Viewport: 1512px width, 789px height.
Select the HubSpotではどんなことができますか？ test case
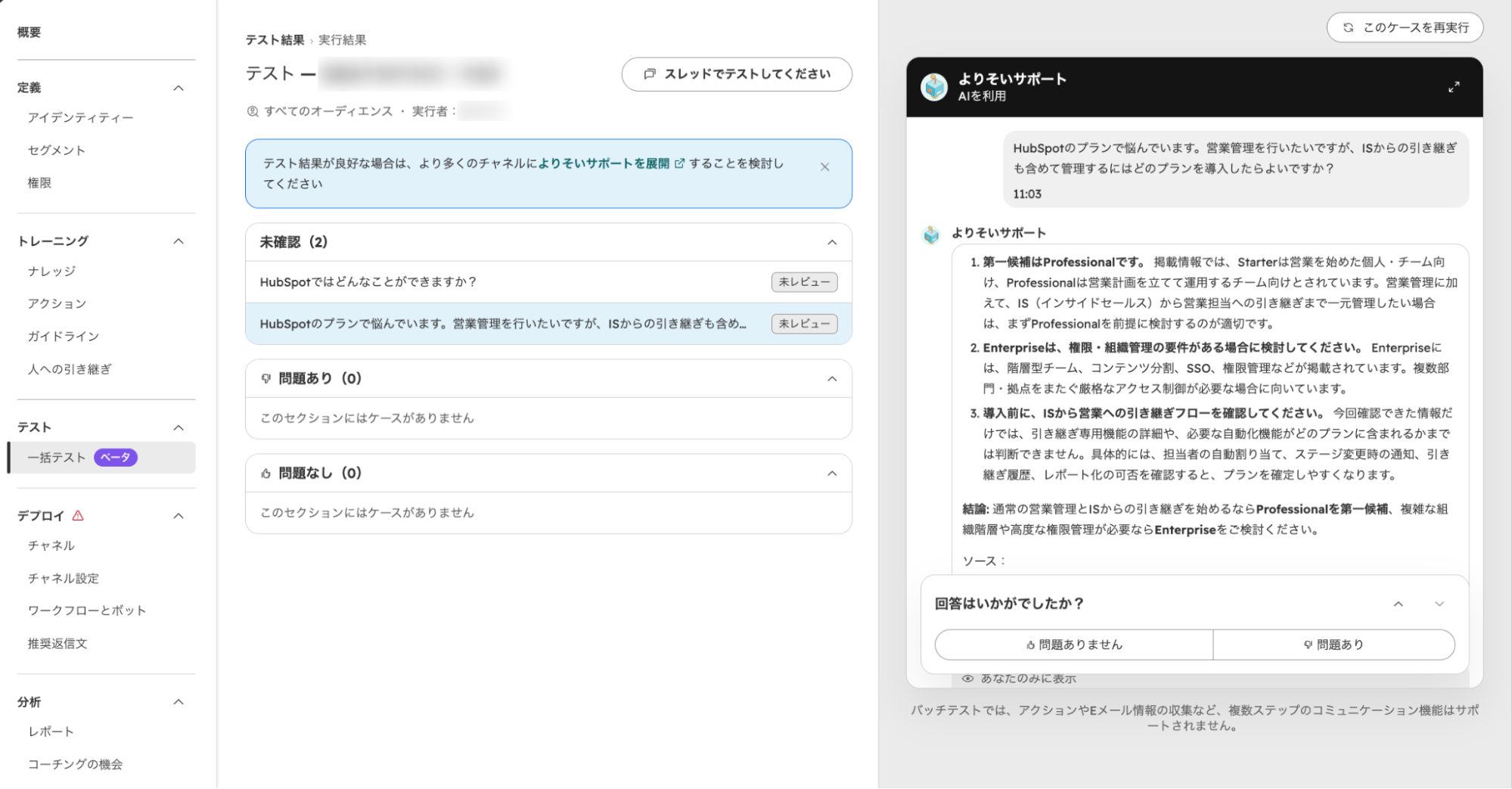point(548,282)
